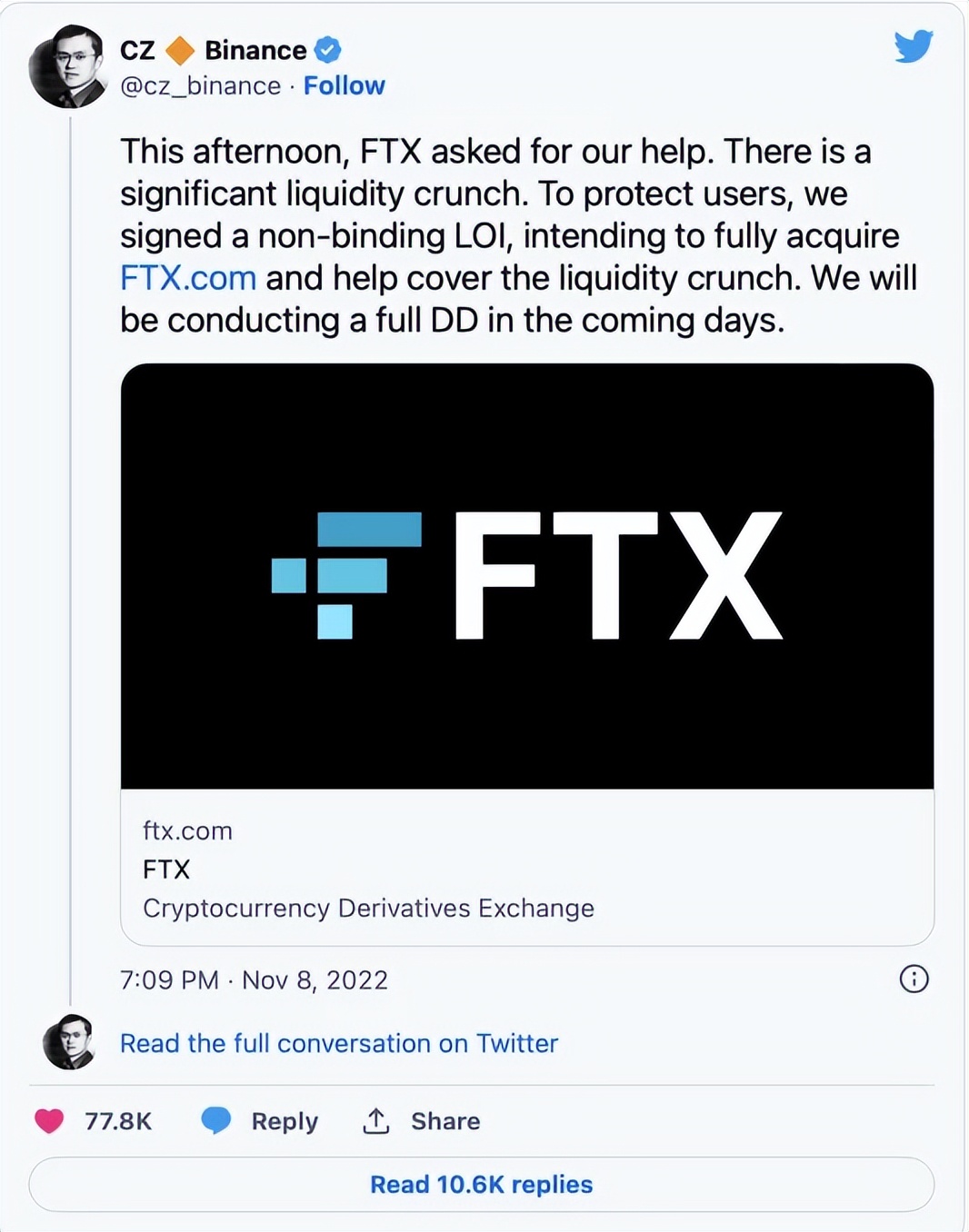Viewport: 969px width, 1232px height.
Task: Click the Read 10.6K replies button
Action: [x=481, y=1184]
